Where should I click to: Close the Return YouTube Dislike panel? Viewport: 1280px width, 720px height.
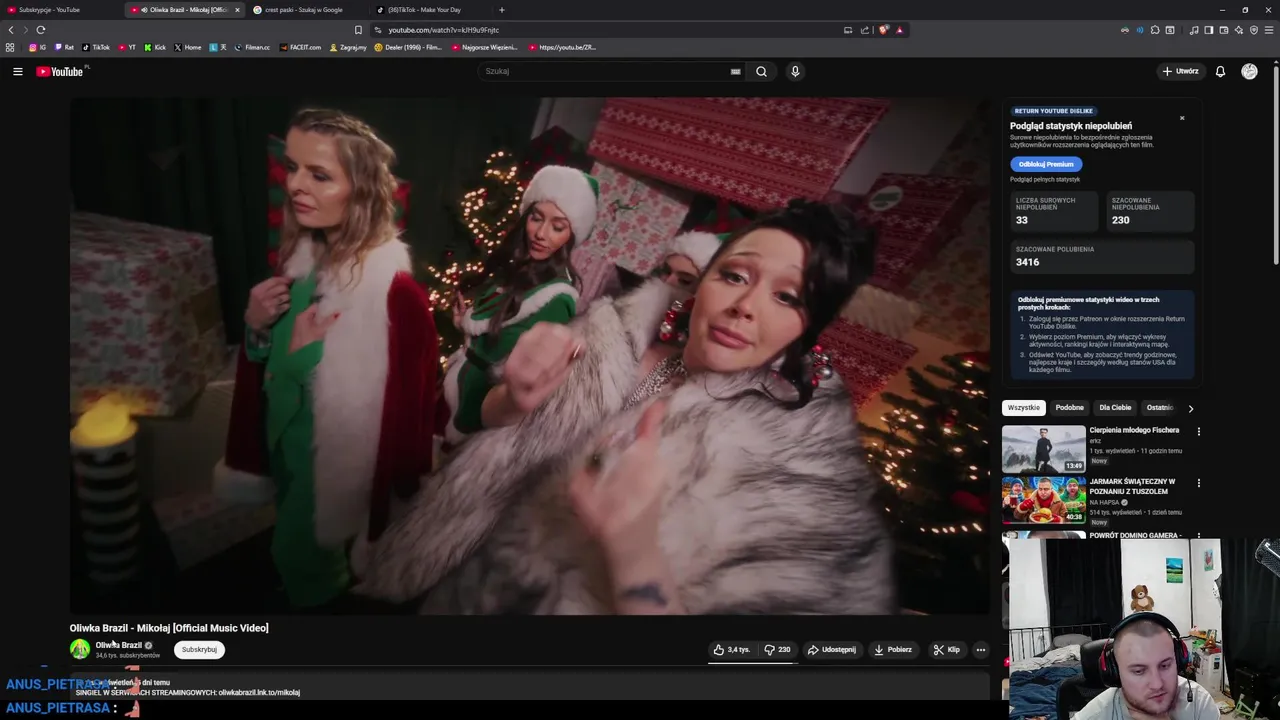tap(1182, 118)
